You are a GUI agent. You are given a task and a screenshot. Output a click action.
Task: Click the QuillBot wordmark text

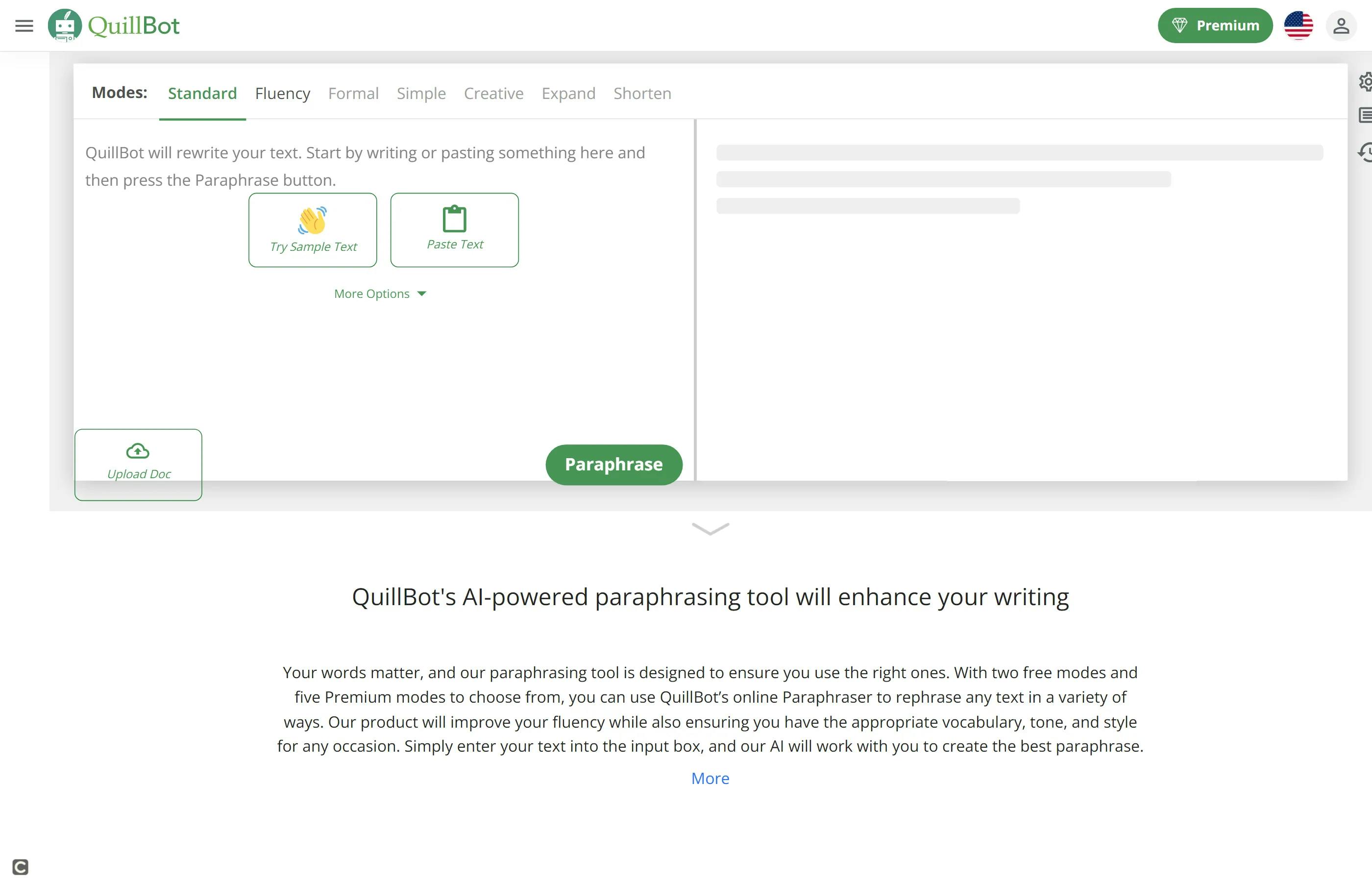click(x=133, y=26)
